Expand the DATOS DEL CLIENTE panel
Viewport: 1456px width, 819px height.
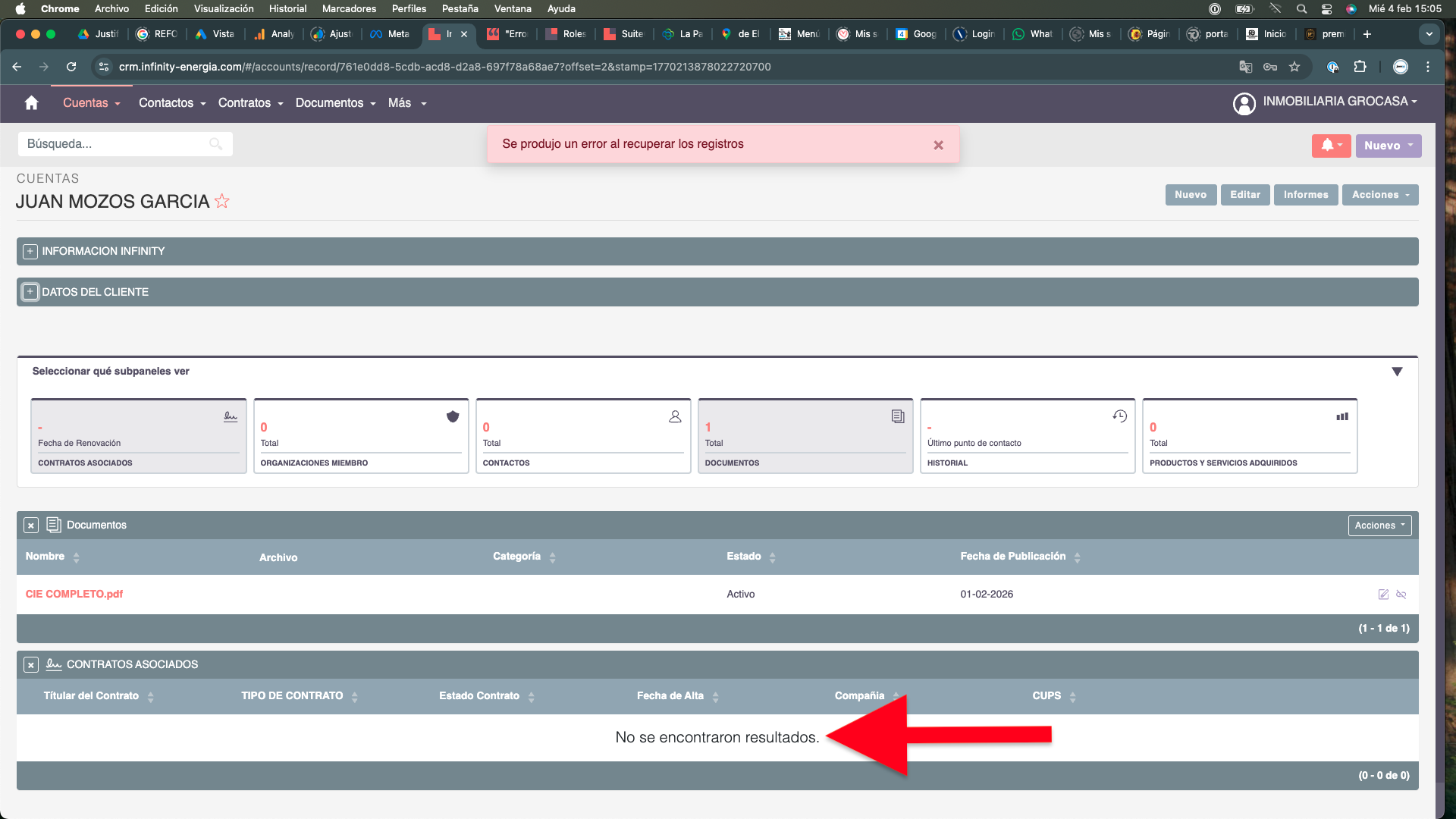click(30, 292)
